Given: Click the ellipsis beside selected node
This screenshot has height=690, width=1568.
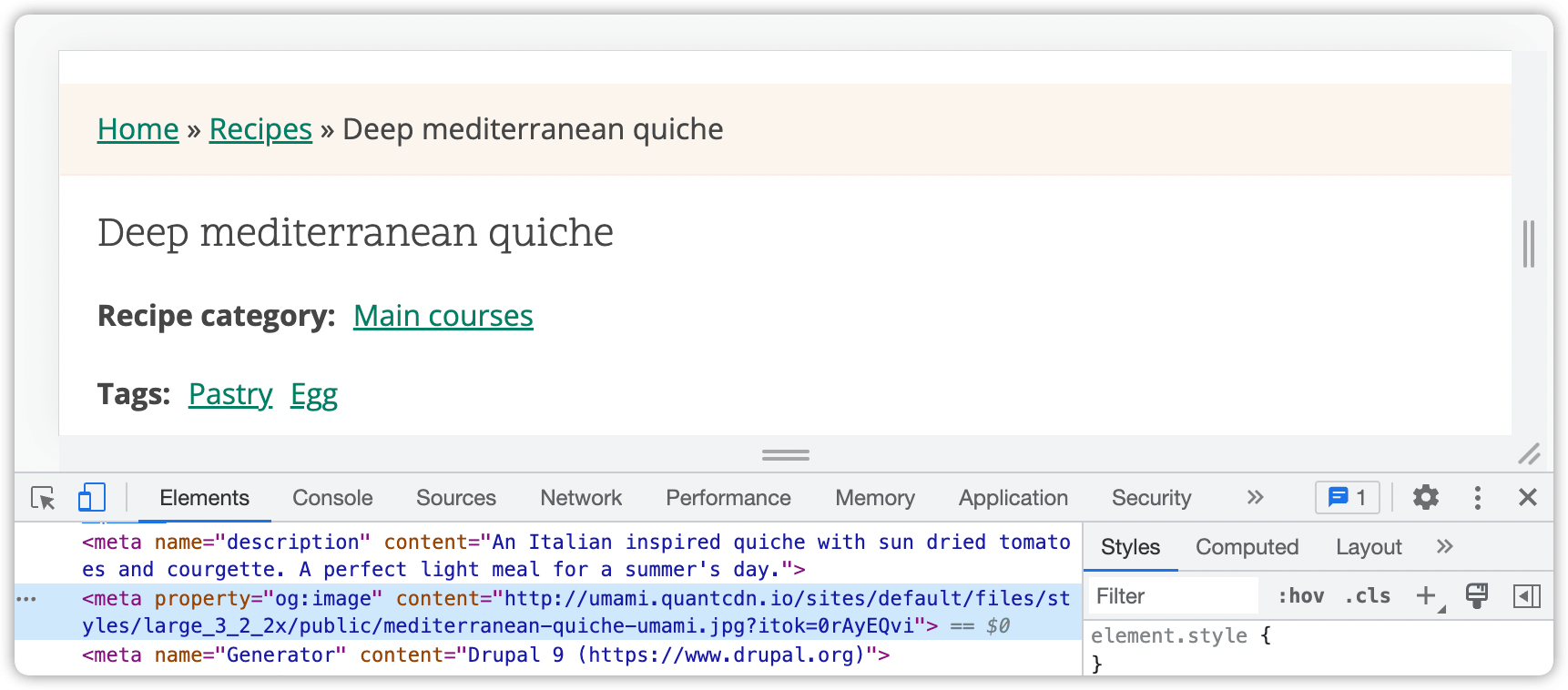Looking at the screenshot, I should (x=26, y=599).
